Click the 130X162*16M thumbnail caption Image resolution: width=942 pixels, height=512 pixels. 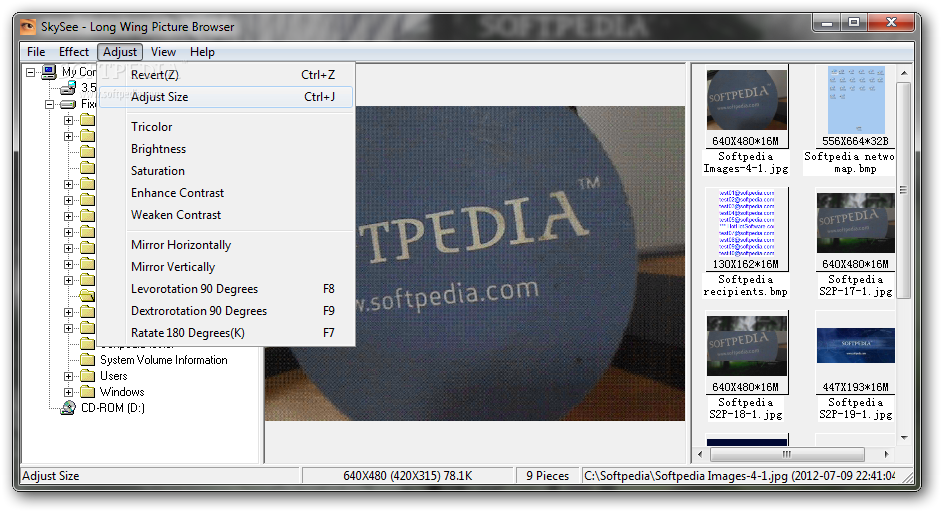click(746, 264)
